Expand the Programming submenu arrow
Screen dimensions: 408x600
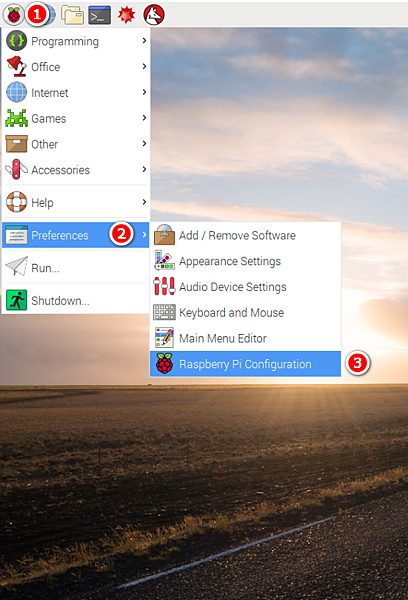pyautogui.click(x=144, y=41)
